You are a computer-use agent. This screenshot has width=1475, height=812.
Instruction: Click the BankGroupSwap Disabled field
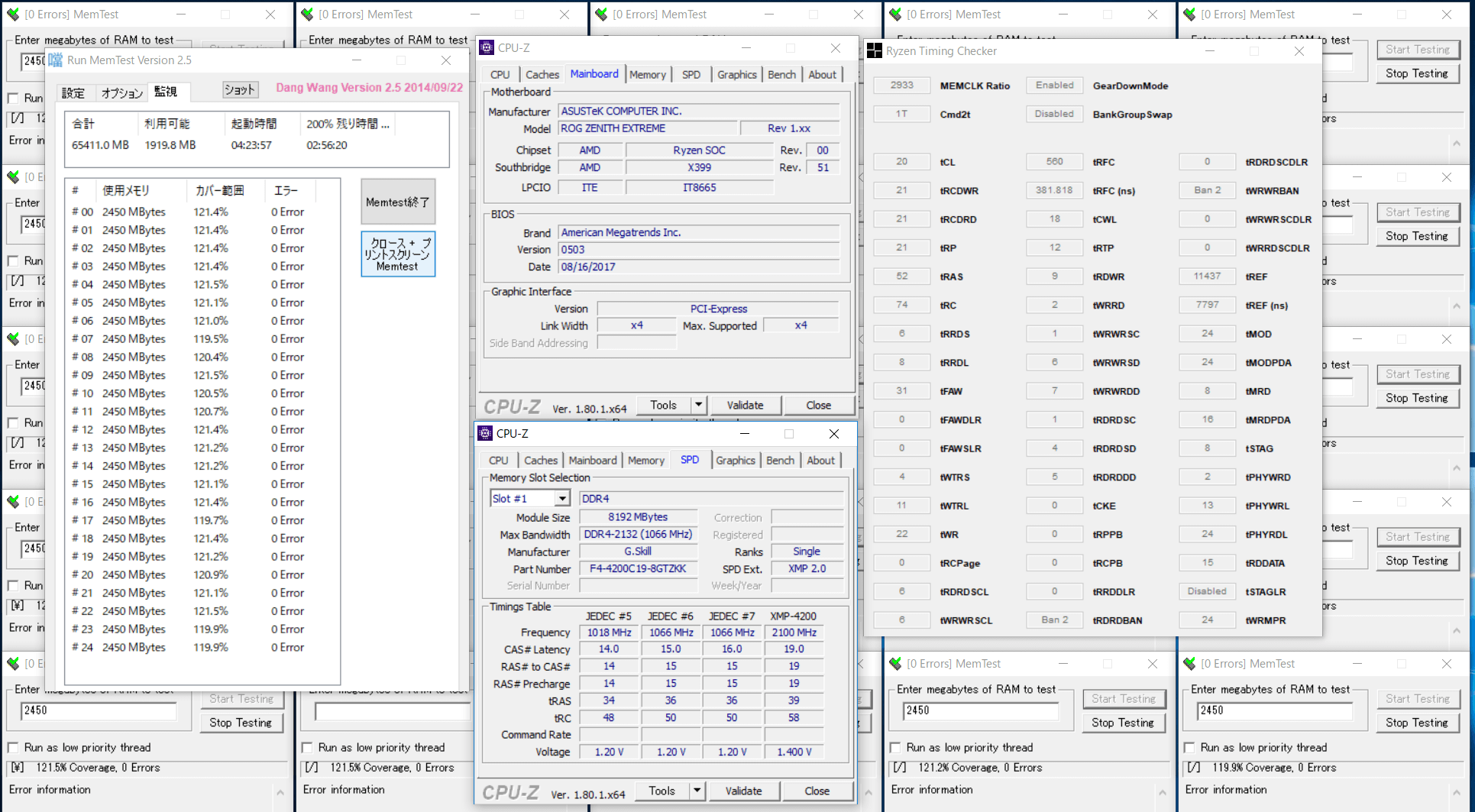pos(1054,114)
